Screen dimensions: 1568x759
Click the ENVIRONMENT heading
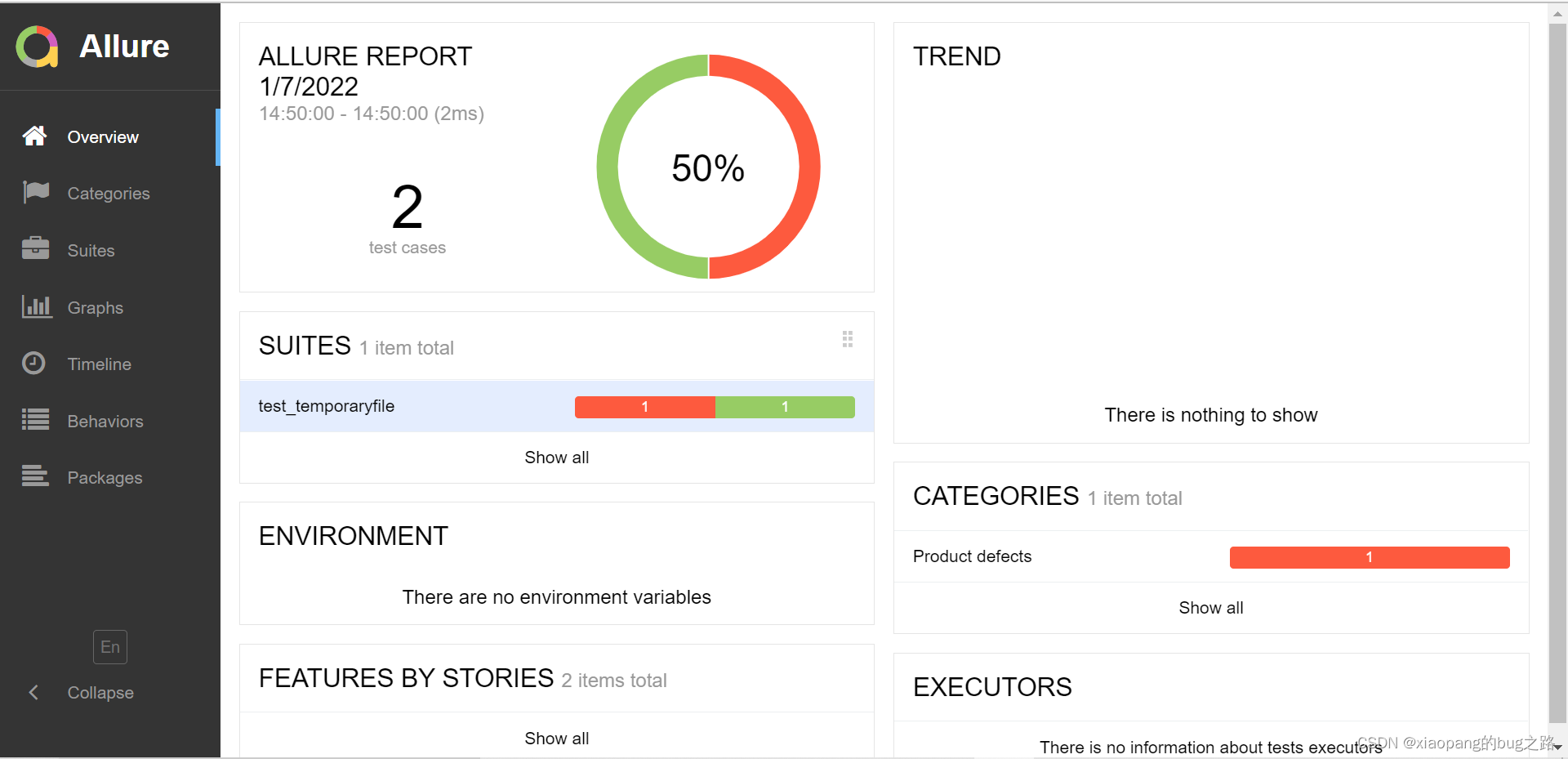click(x=354, y=536)
